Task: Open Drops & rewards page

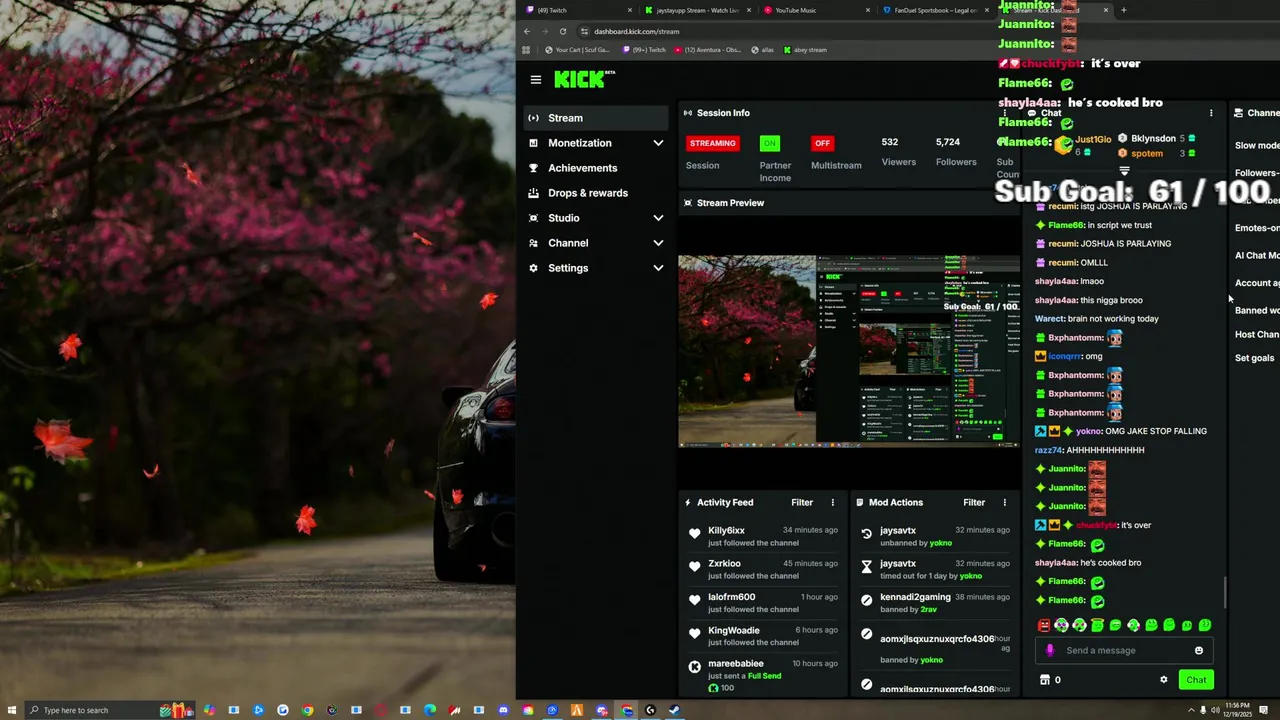Action: 596,193
